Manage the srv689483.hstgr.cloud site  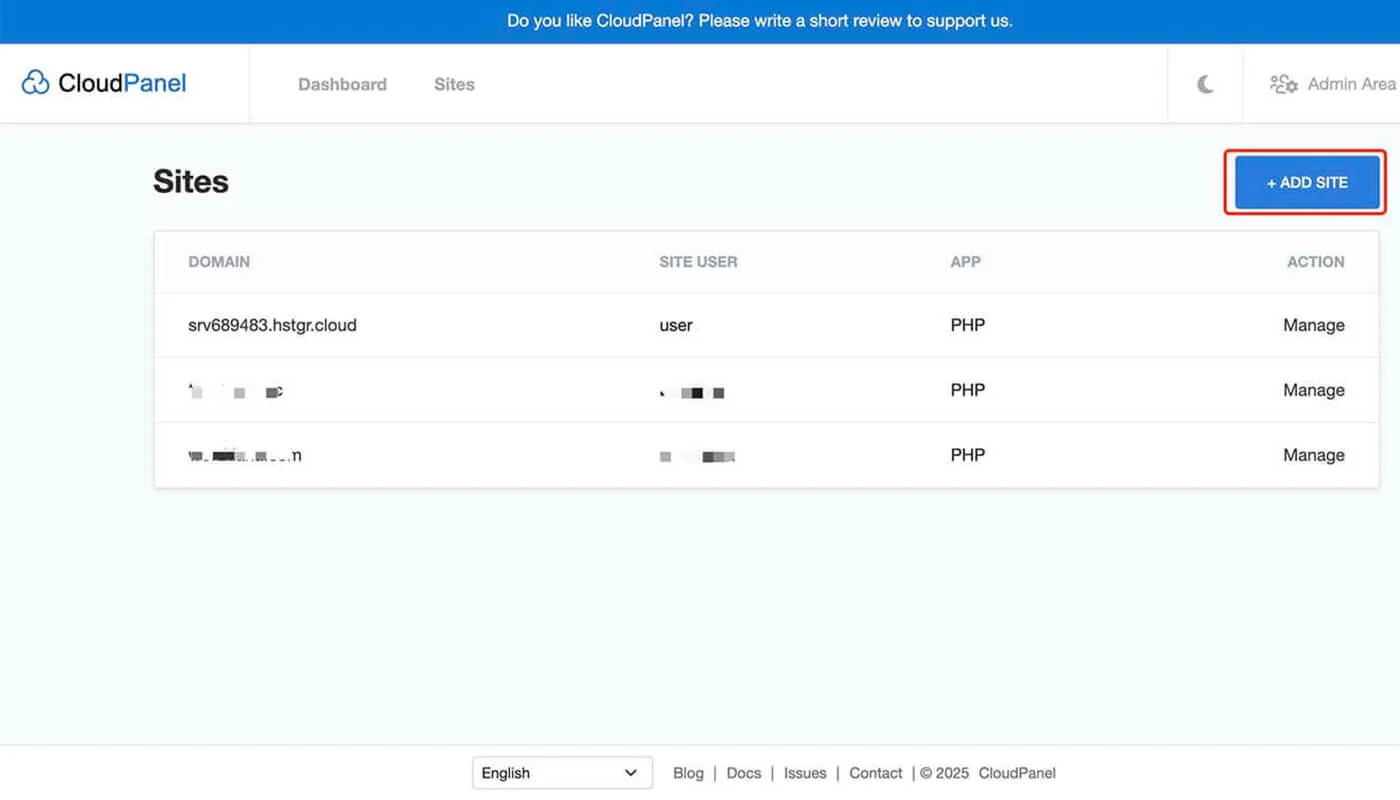(x=1314, y=325)
